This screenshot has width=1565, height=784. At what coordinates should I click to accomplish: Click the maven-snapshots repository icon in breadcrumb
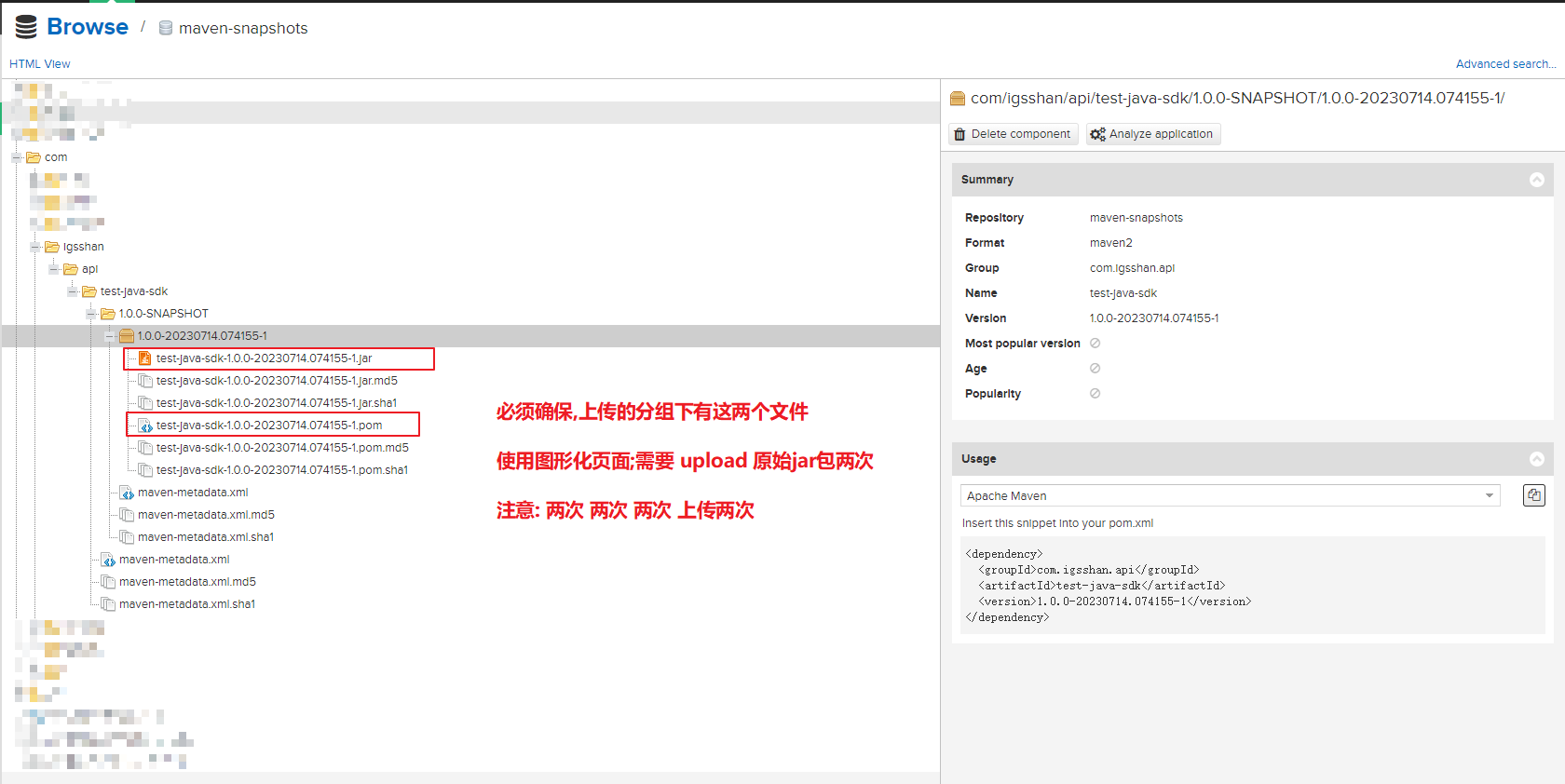pos(166,28)
